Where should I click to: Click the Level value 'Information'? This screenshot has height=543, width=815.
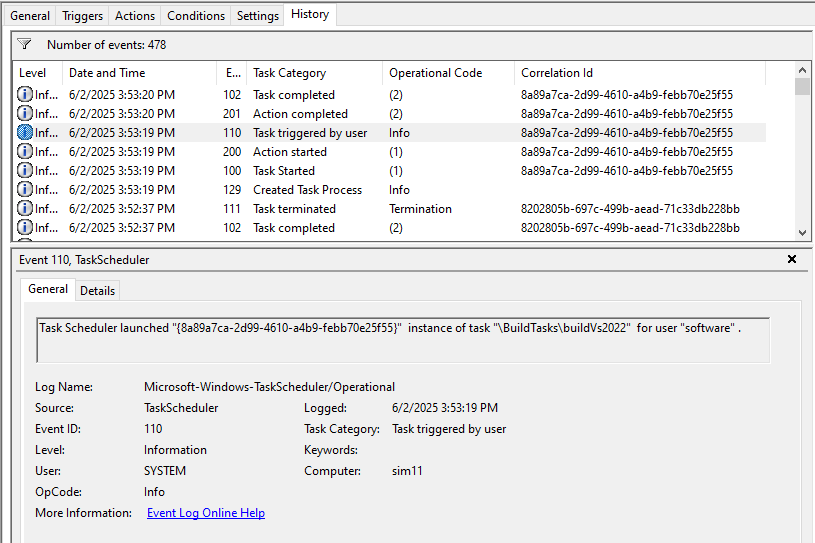coord(175,449)
